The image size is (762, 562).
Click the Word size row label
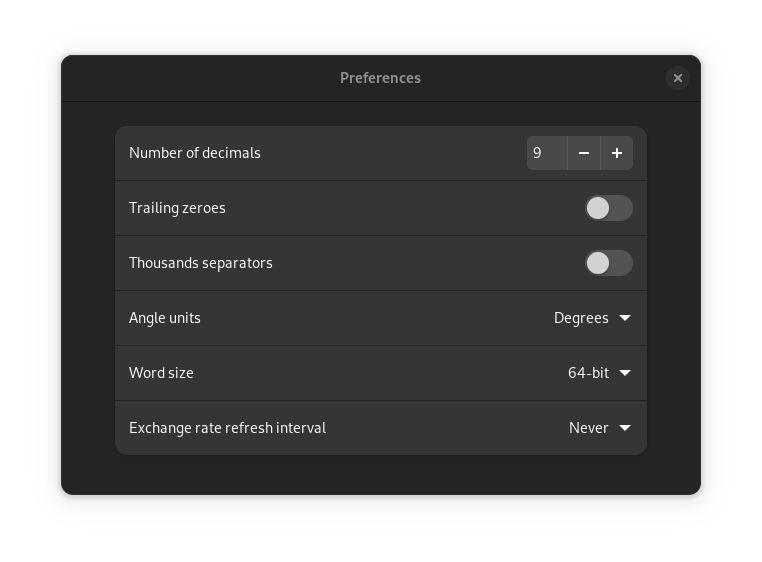[x=161, y=373]
